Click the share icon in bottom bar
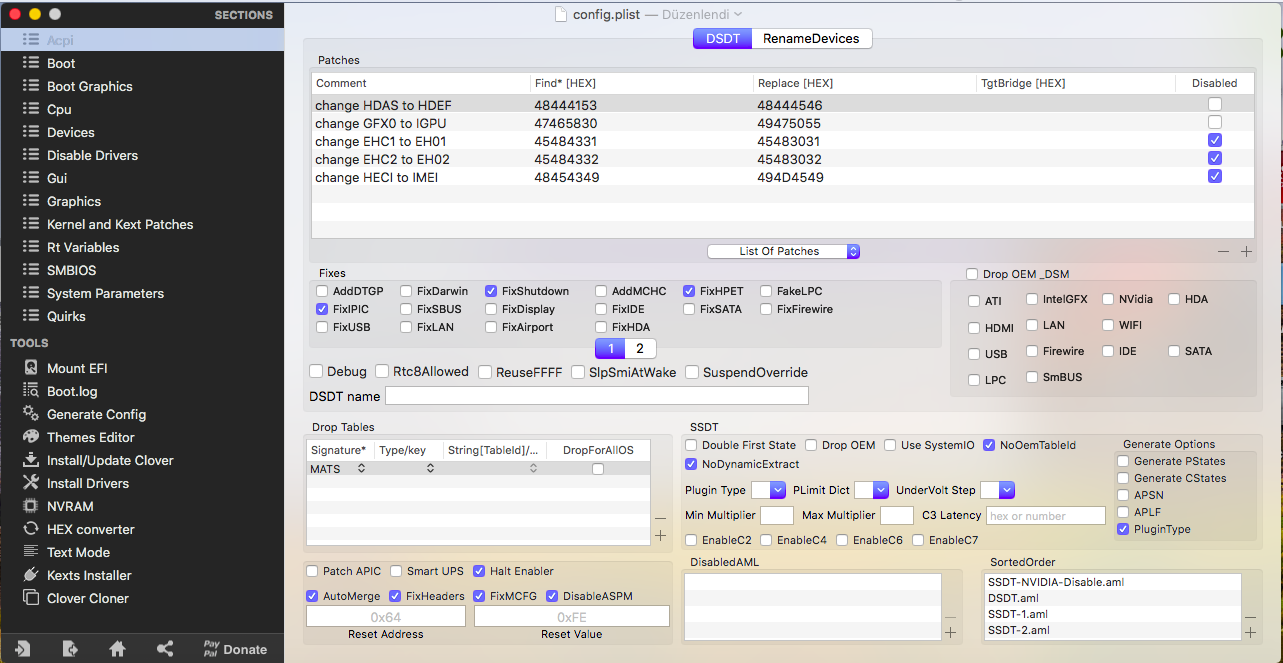 [x=165, y=649]
